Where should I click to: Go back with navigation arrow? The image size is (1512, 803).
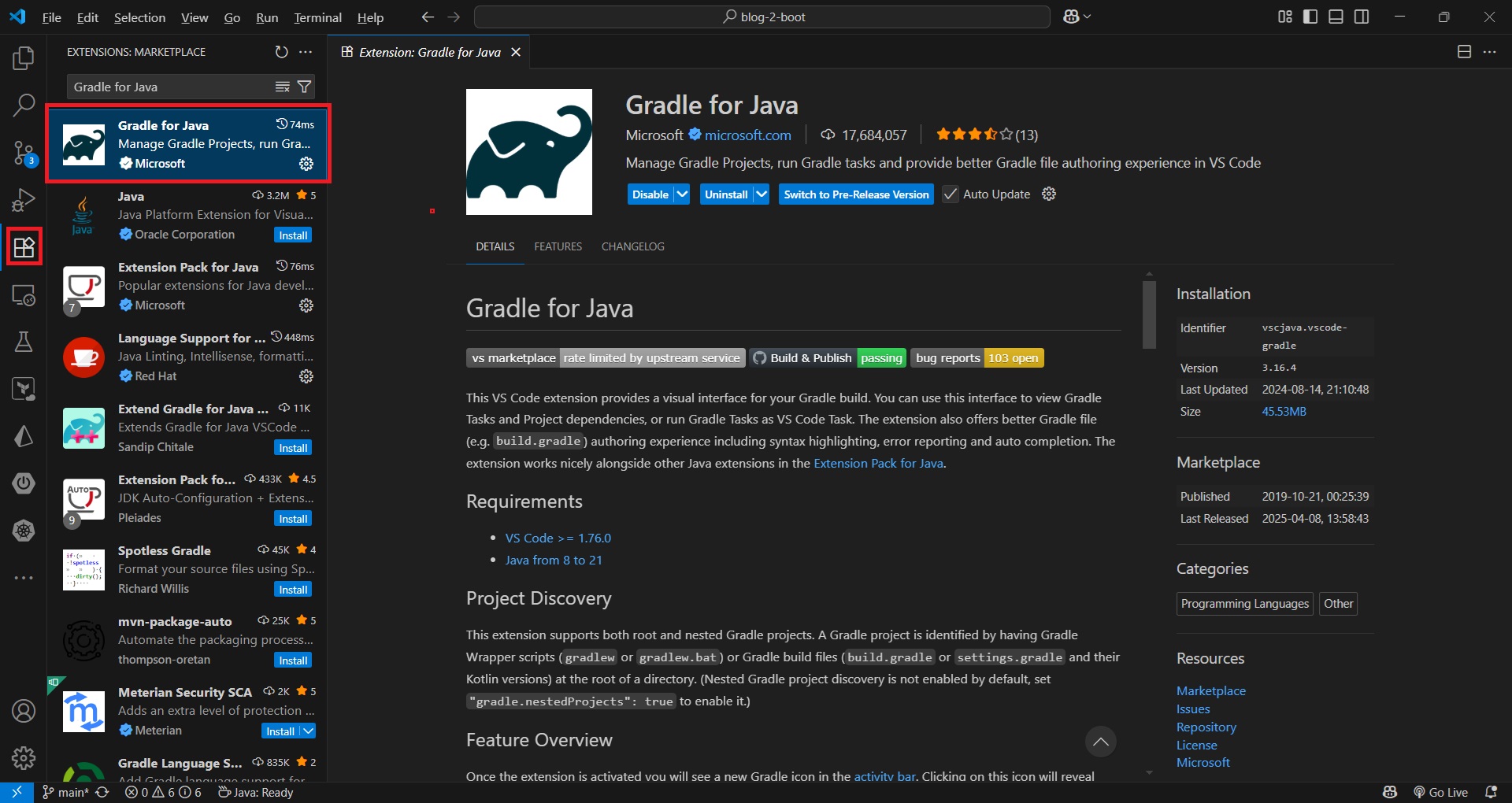[428, 17]
